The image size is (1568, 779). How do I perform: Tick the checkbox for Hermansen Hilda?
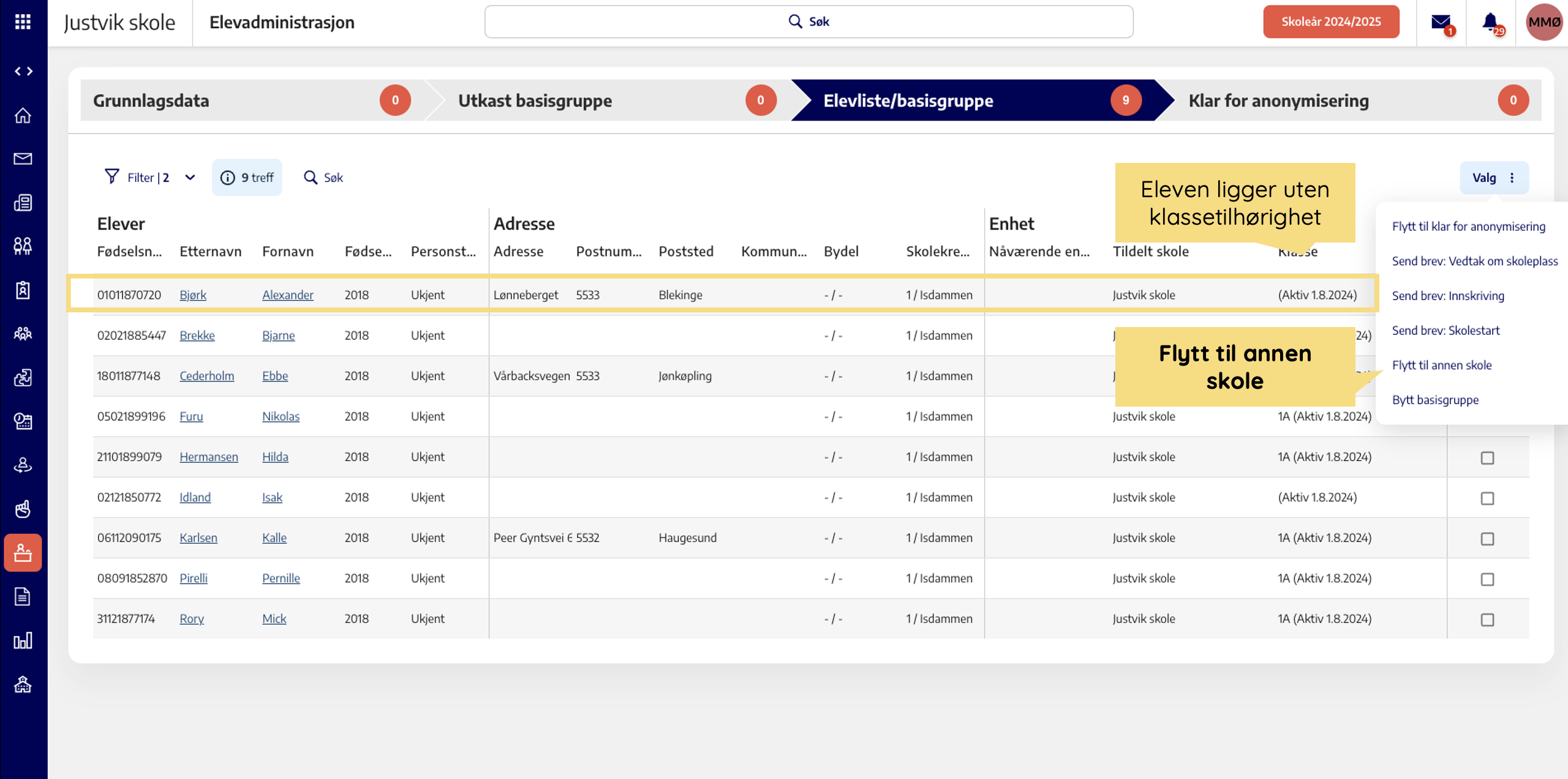click(x=1487, y=457)
